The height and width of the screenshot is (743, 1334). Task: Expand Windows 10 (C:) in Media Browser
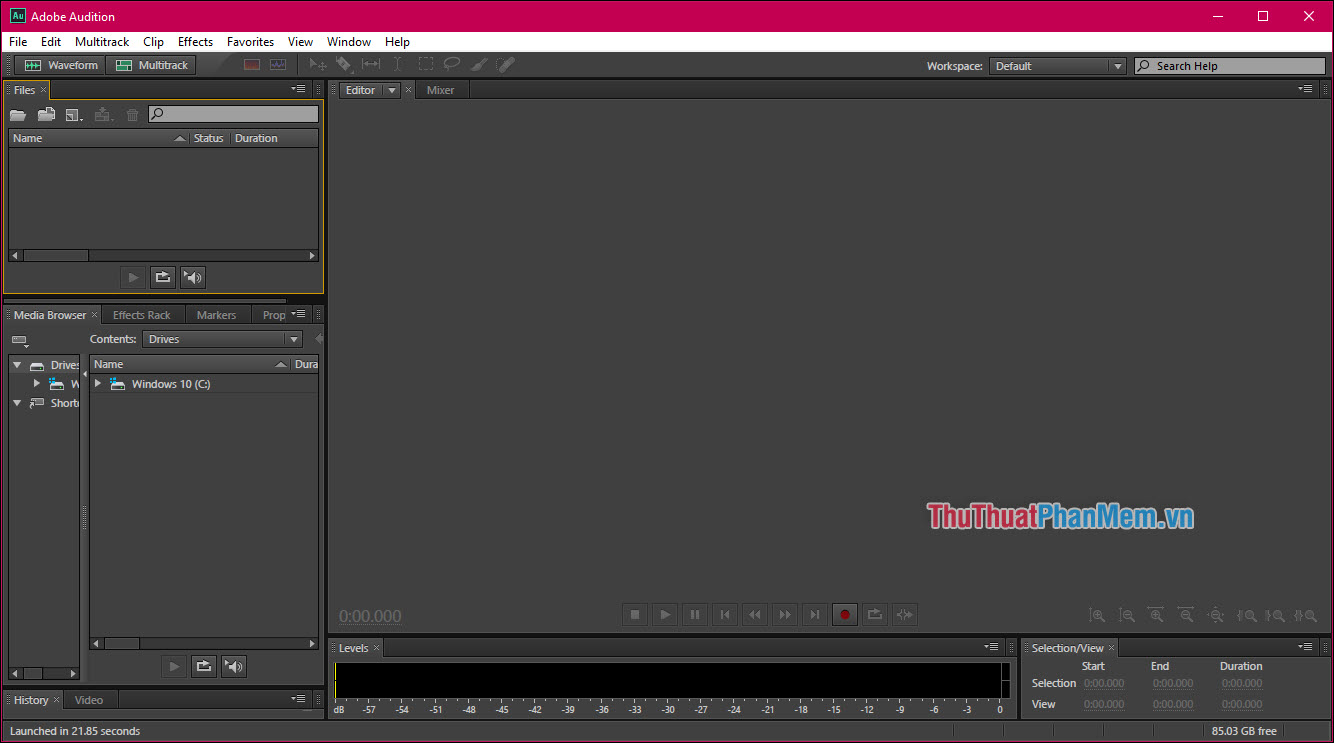tap(97, 383)
